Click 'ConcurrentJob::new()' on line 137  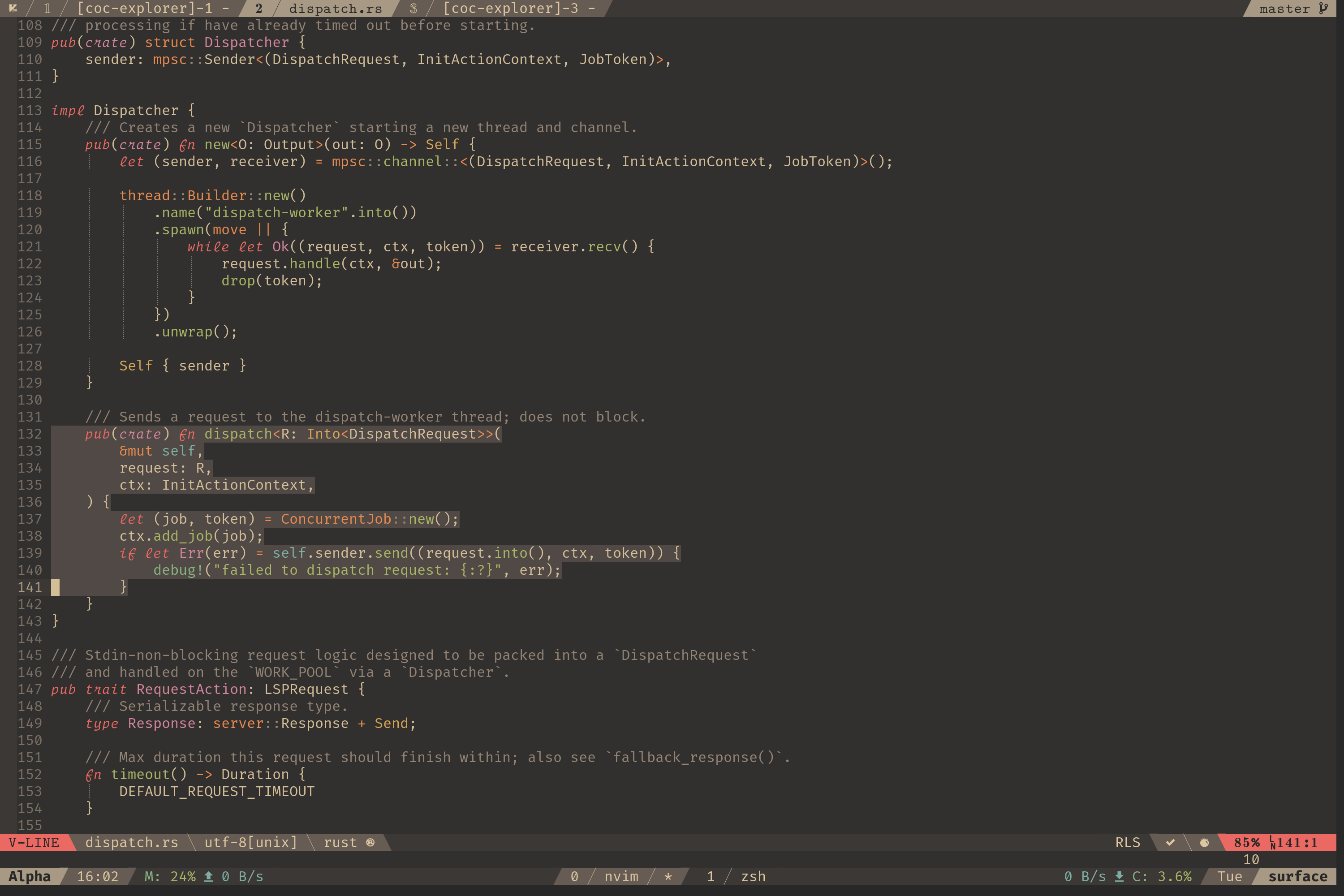pyautogui.click(x=366, y=519)
